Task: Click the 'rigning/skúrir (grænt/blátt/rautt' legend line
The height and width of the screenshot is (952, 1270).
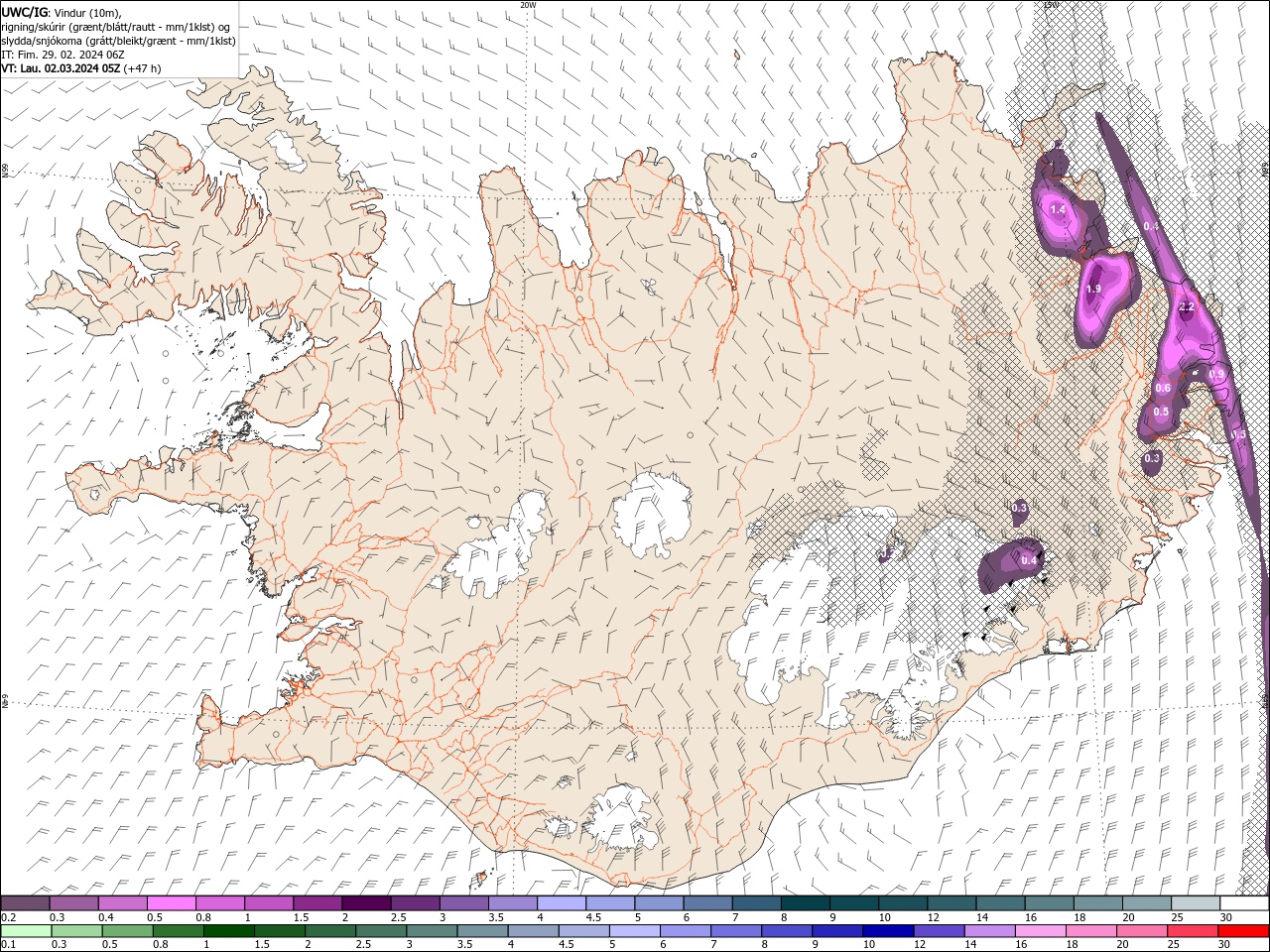Action: click(117, 27)
